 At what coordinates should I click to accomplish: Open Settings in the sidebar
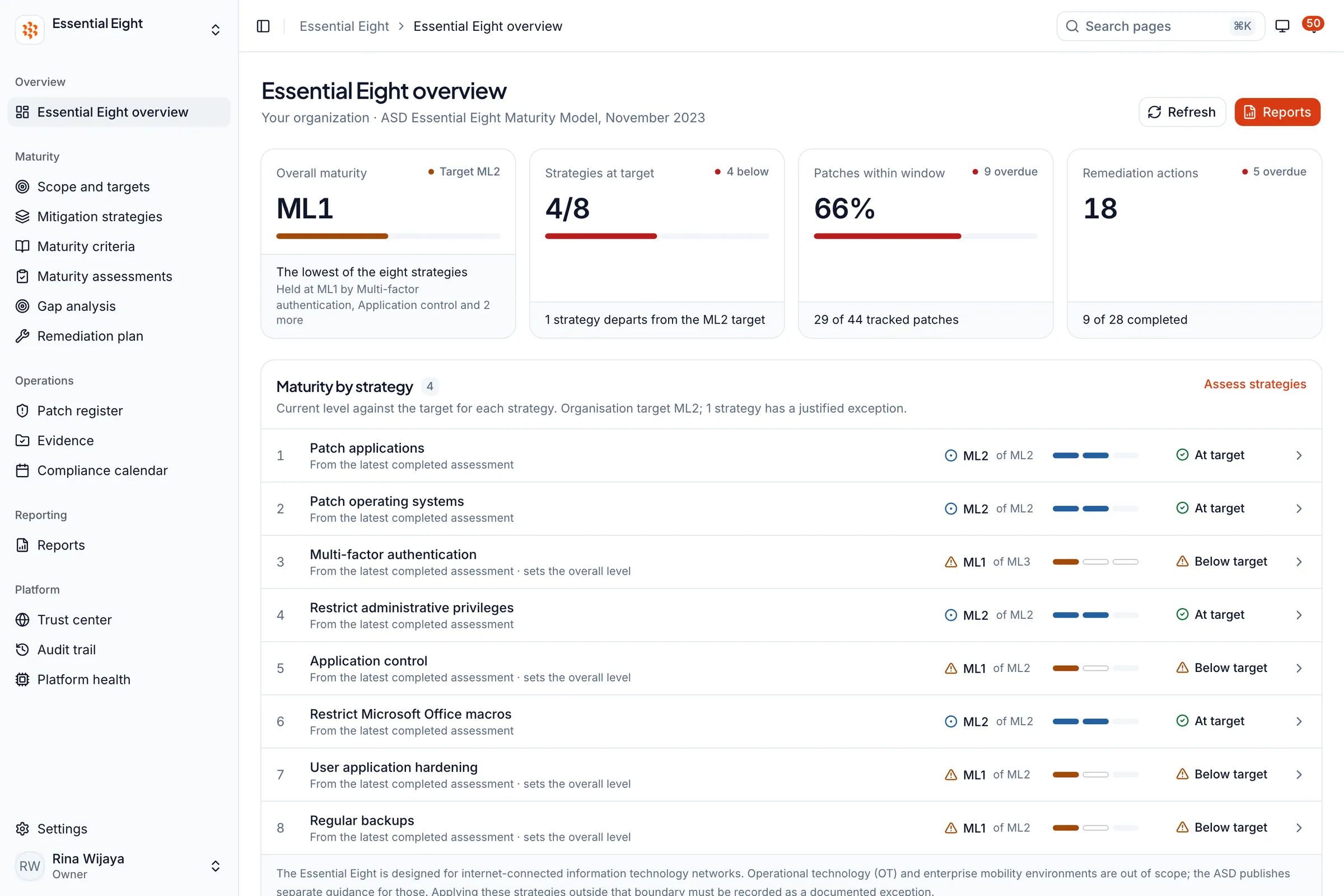coord(119,829)
